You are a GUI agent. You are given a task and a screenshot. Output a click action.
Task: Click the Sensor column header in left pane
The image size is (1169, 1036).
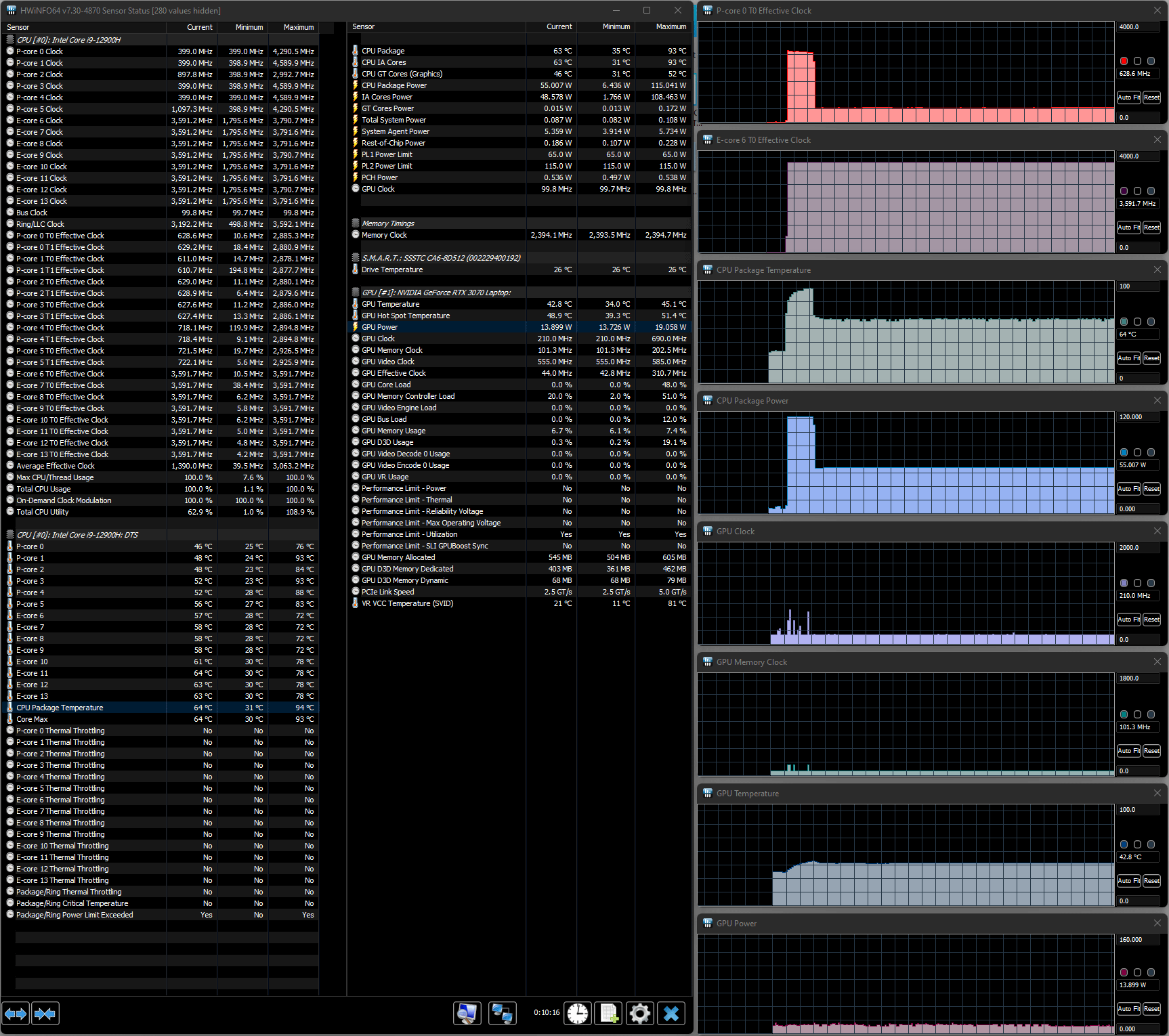(85, 27)
